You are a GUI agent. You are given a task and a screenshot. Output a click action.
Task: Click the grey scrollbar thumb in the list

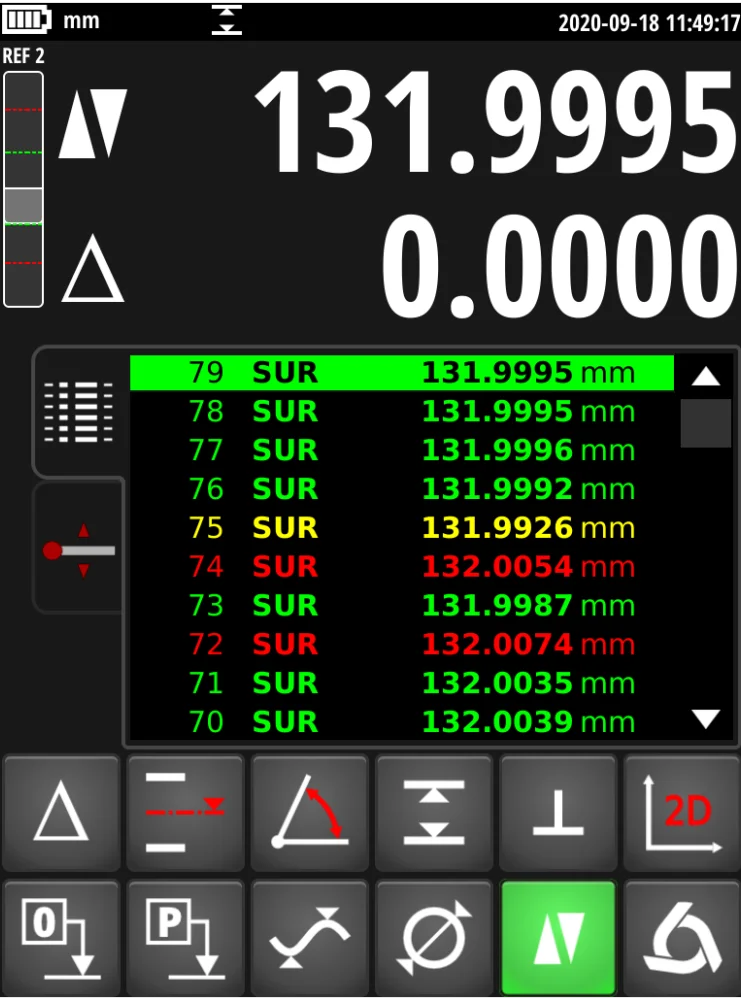click(x=705, y=423)
